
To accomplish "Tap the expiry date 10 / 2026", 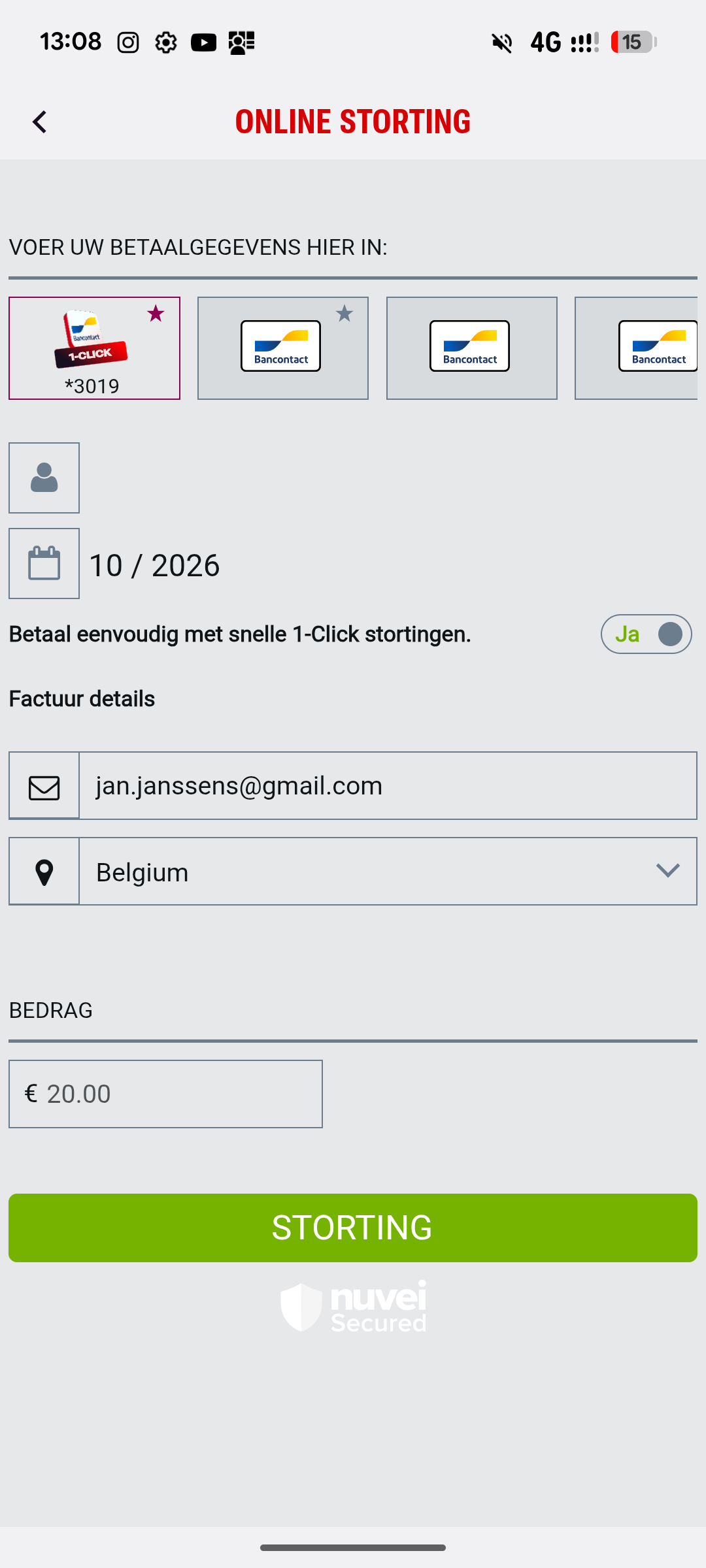I will click(154, 565).
